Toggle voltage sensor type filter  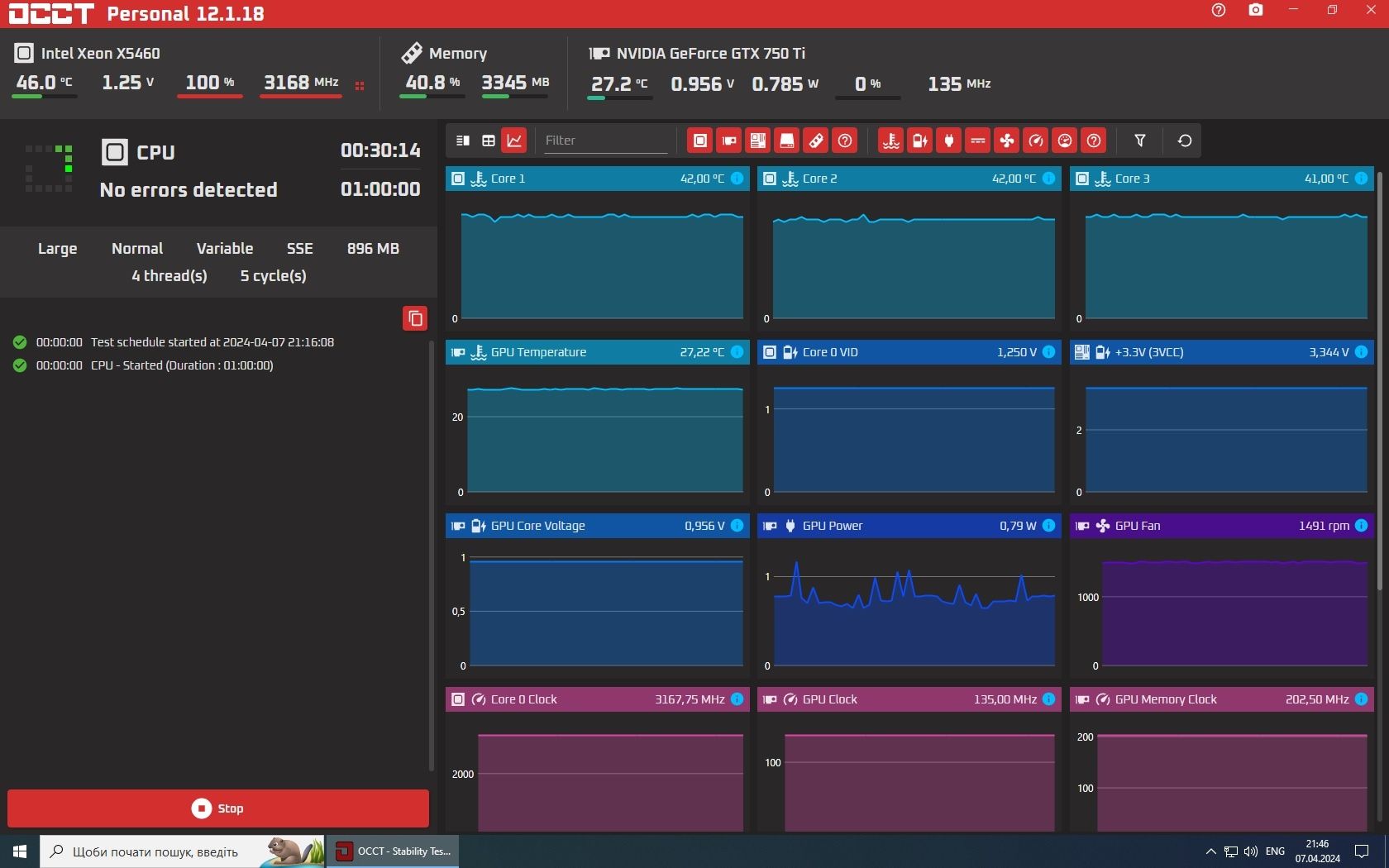(x=920, y=141)
